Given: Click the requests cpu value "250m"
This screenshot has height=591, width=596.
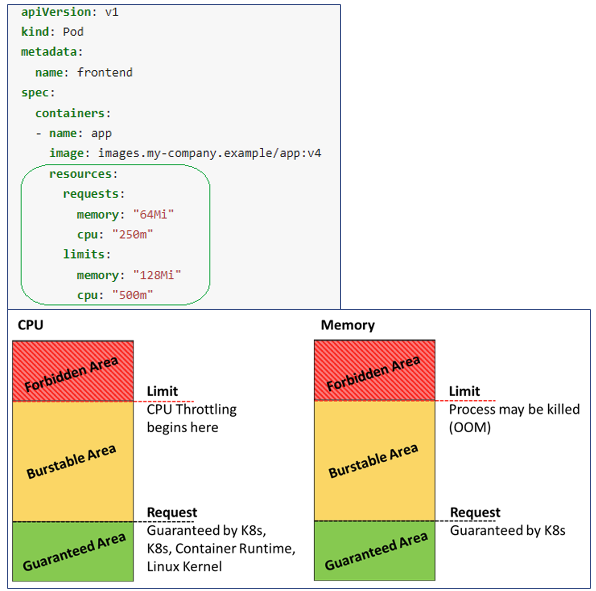Looking at the screenshot, I should [x=132, y=234].
